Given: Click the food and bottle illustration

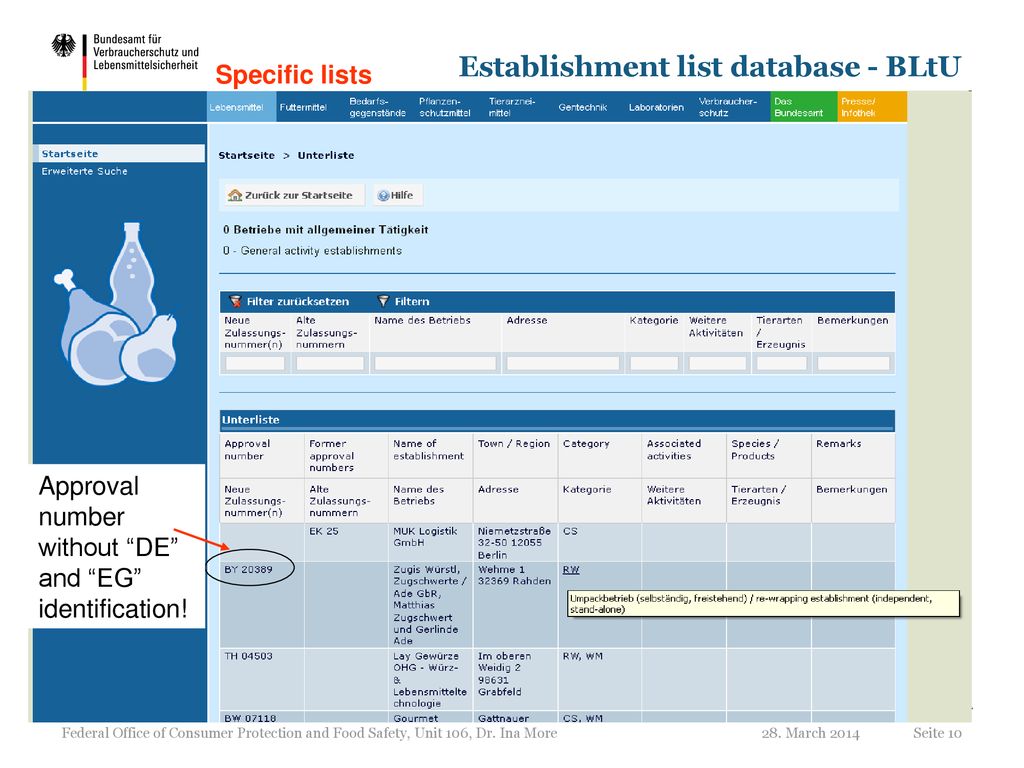Looking at the screenshot, I should (x=116, y=304).
